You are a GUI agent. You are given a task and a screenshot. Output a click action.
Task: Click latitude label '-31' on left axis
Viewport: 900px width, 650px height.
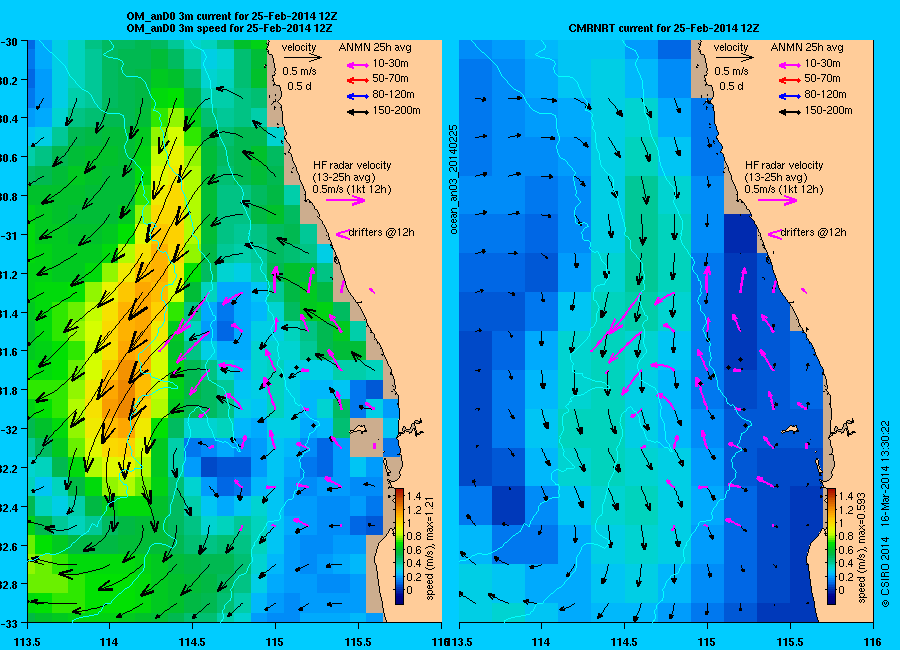pyautogui.click(x=9, y=235)
